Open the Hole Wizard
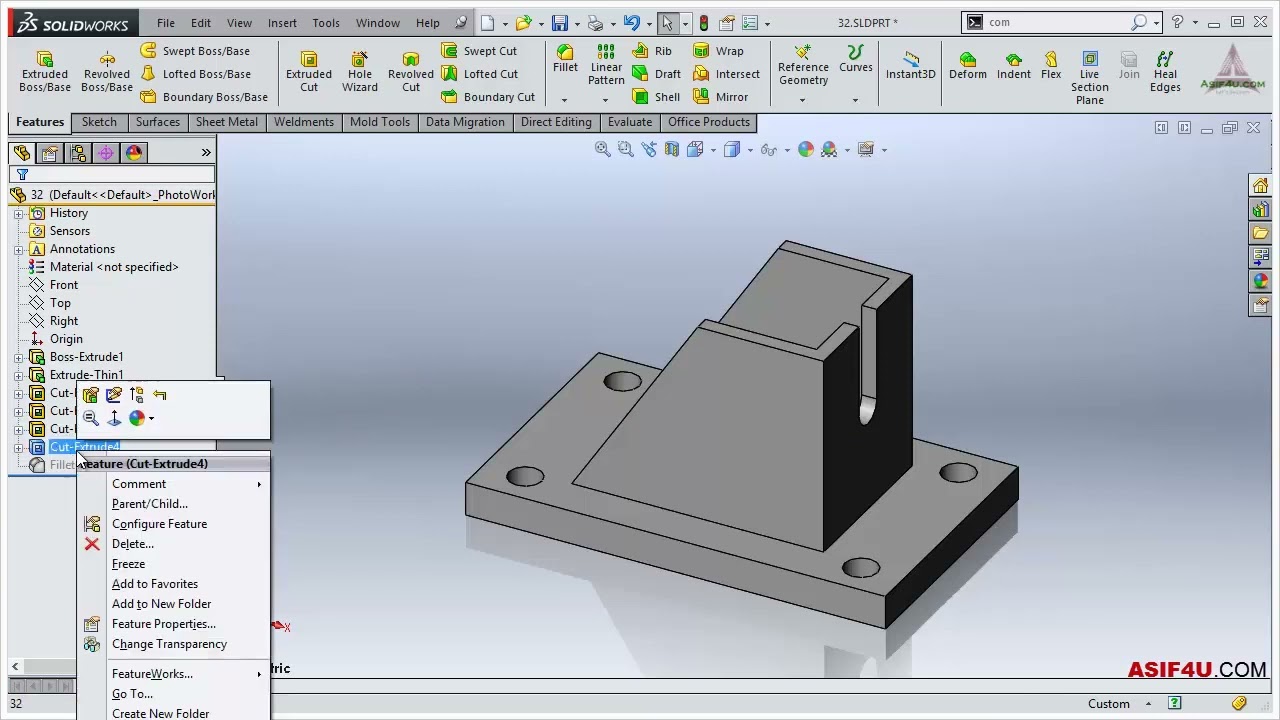Viewport: 1280px width, 720px height. click(x=360, y=72)
